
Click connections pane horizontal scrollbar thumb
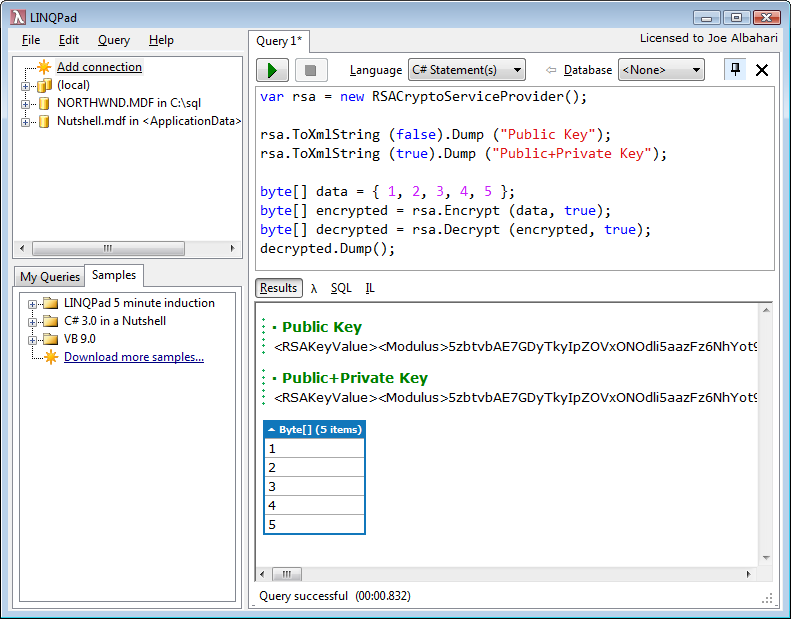click(x=108, y=248)
